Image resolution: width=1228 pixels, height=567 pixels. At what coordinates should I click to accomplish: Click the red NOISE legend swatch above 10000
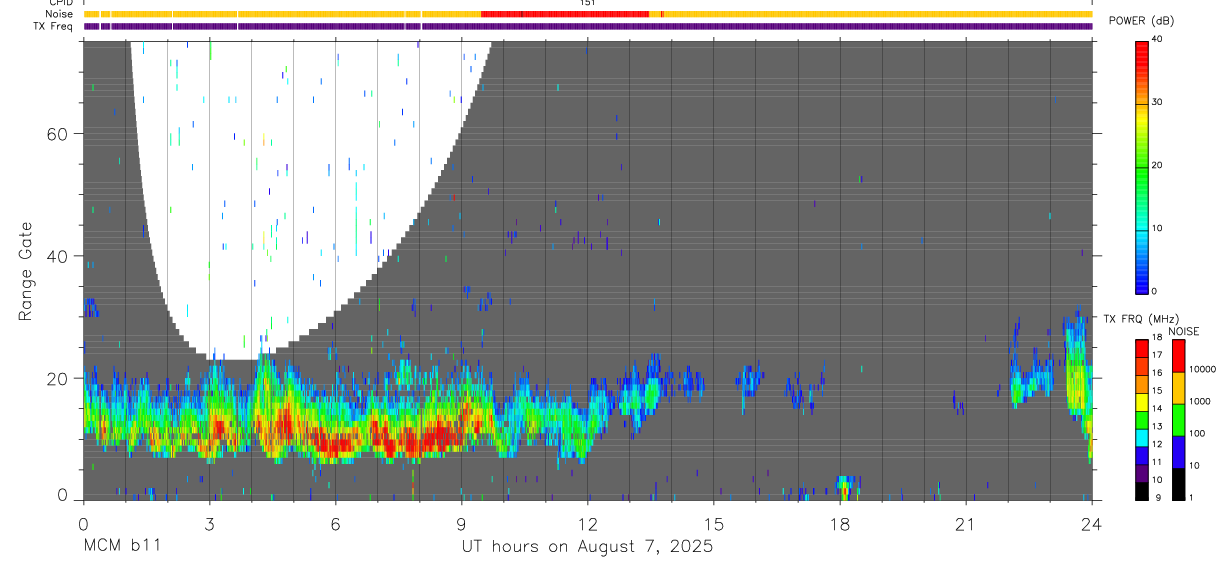pyautogui.click(x=1179, y=355)
